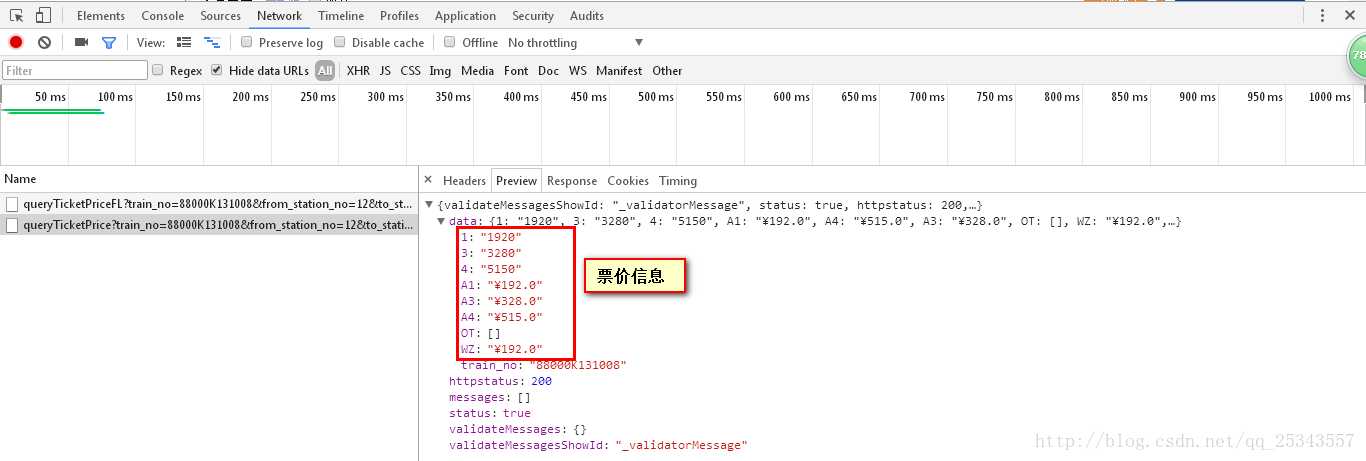Image resolution: width=1366 pixels, height=461 pixels.
Task: Click the Filter text input field
Action: pos(75,70)
